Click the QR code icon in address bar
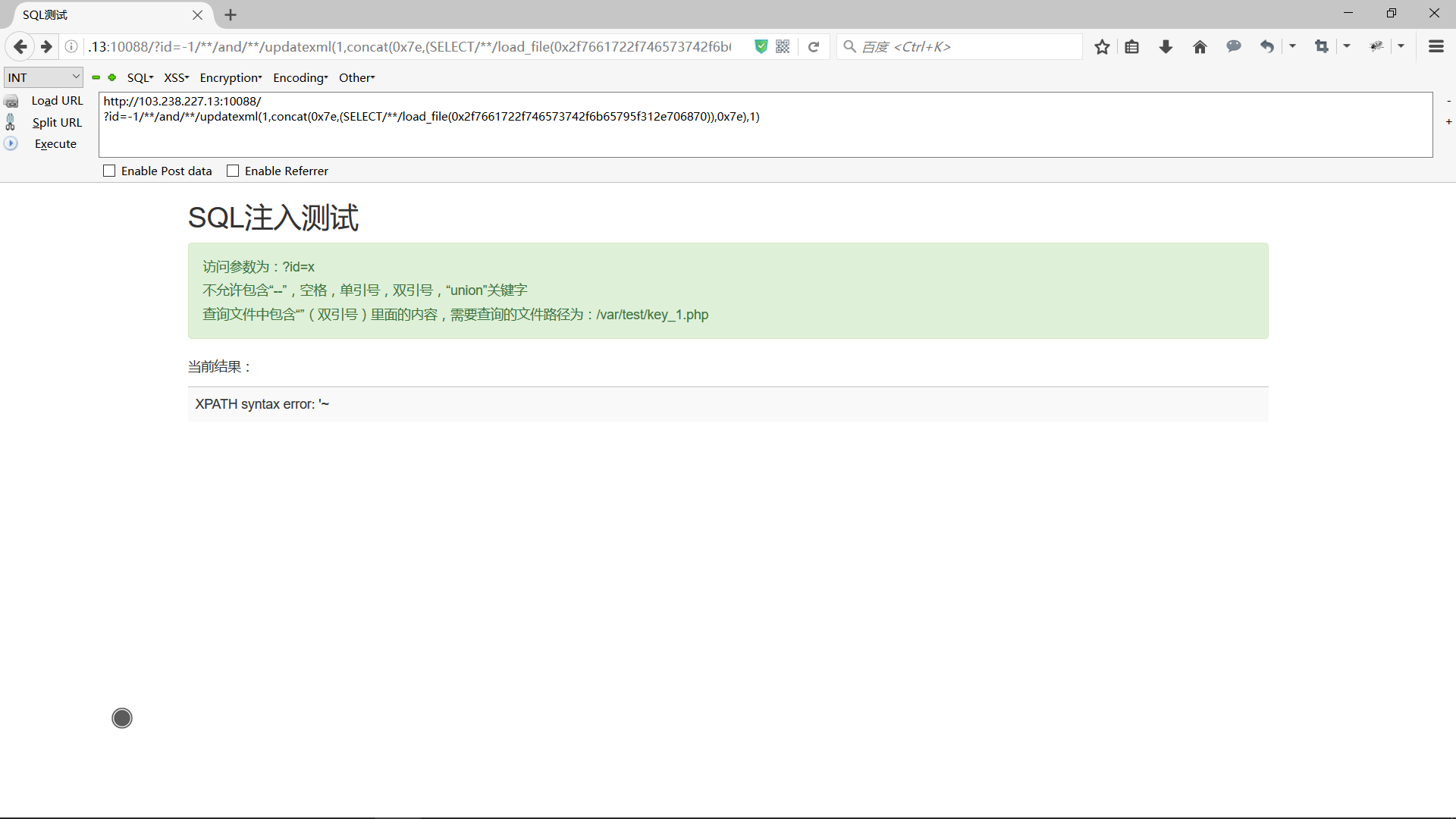This screenshot has width=1456, height=819. pos(783,47)
